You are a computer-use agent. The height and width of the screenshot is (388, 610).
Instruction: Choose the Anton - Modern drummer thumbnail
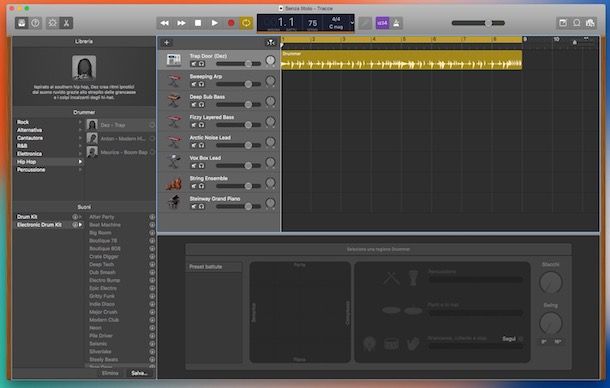(92, 139)
